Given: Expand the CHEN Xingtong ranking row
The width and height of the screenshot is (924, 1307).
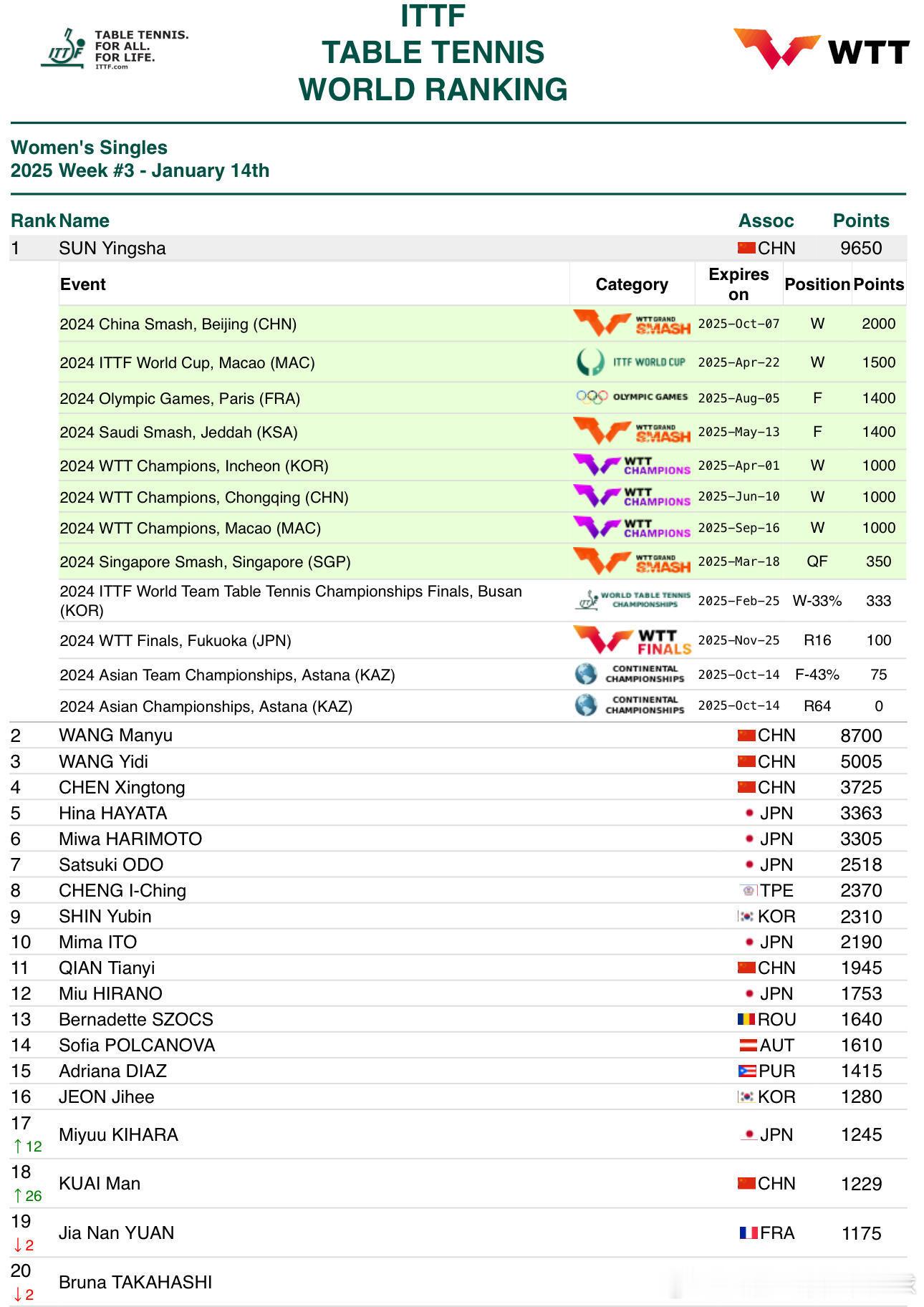Looking at the screenshot, I should click(458, 787).
